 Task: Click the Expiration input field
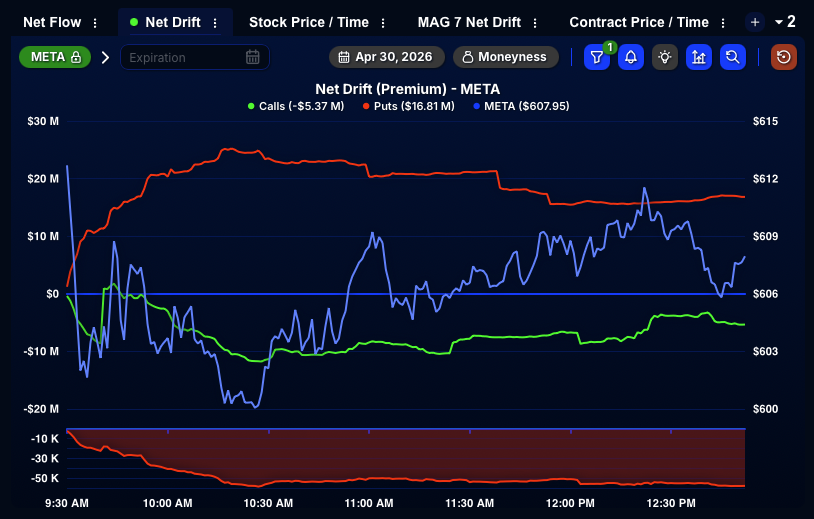click(x=195, y=57)
